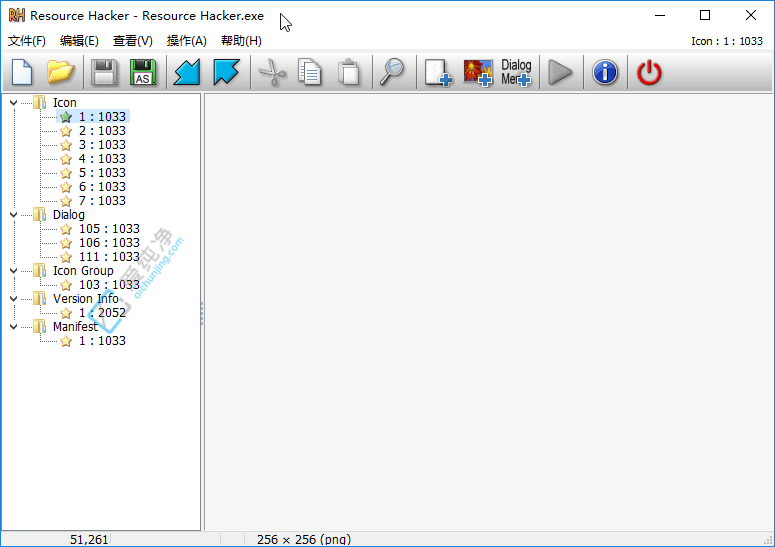This screenshot has height=547, width=775.
Task: Click the Resource Hacker RH title icon
Action: pyautogui.click(x=17, y=15)
